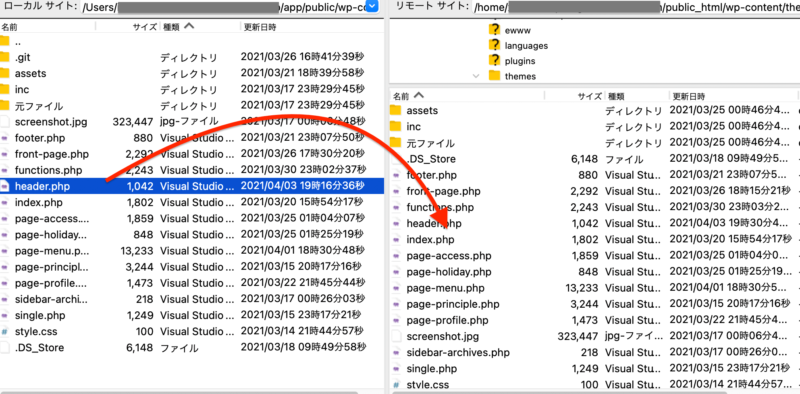Select footer.php file icon in local list

pyautogui.click(x=4, y=138)
